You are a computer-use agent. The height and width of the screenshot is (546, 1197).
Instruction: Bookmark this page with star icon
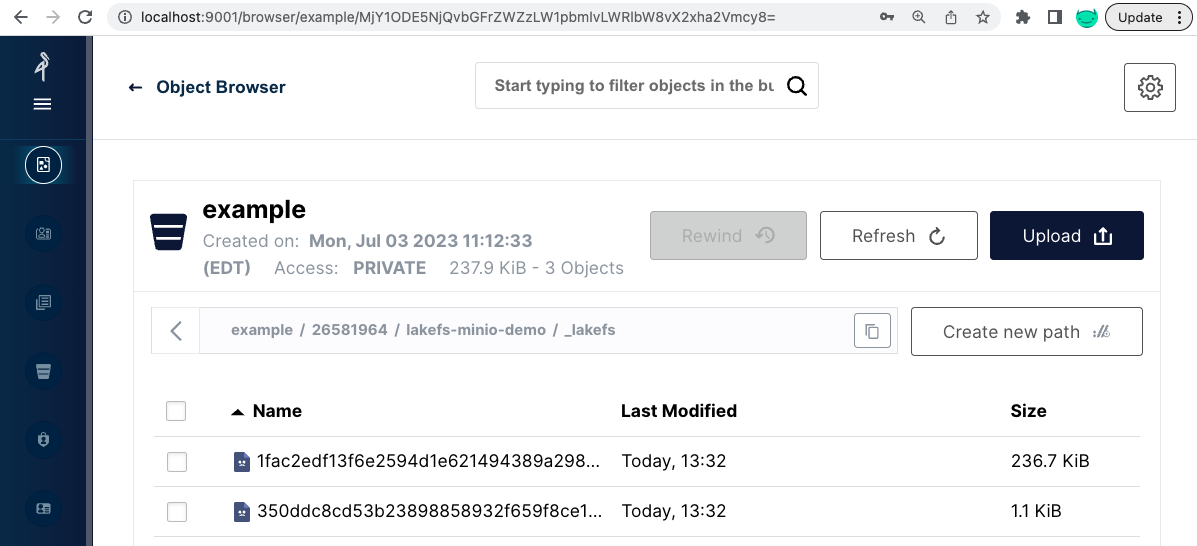coord(983,17)
